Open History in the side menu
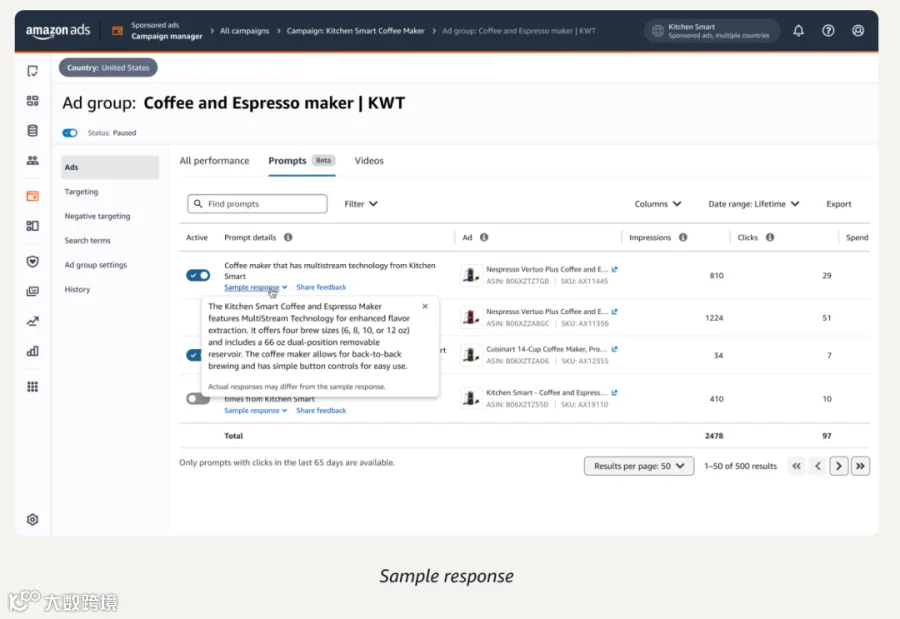Image resolution: width=900 pixels, height=619 pixels. (77, 289)
